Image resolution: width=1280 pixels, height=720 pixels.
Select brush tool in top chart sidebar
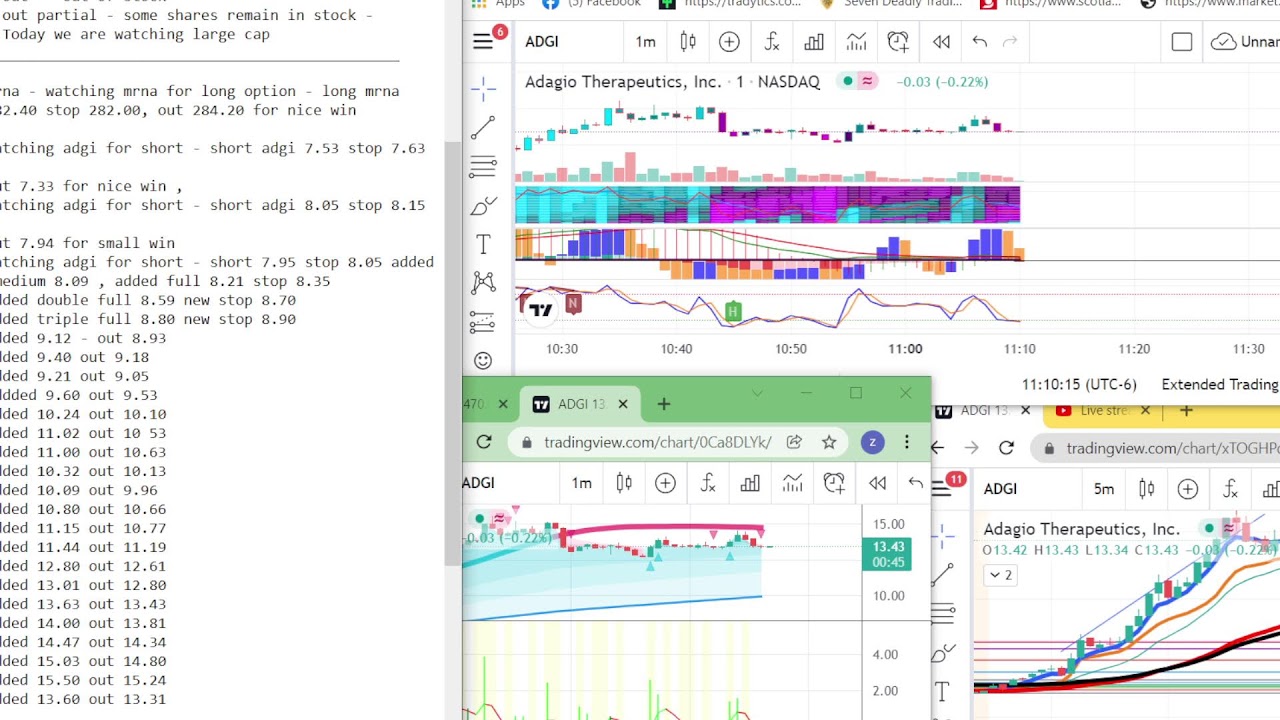coord(483,205)
